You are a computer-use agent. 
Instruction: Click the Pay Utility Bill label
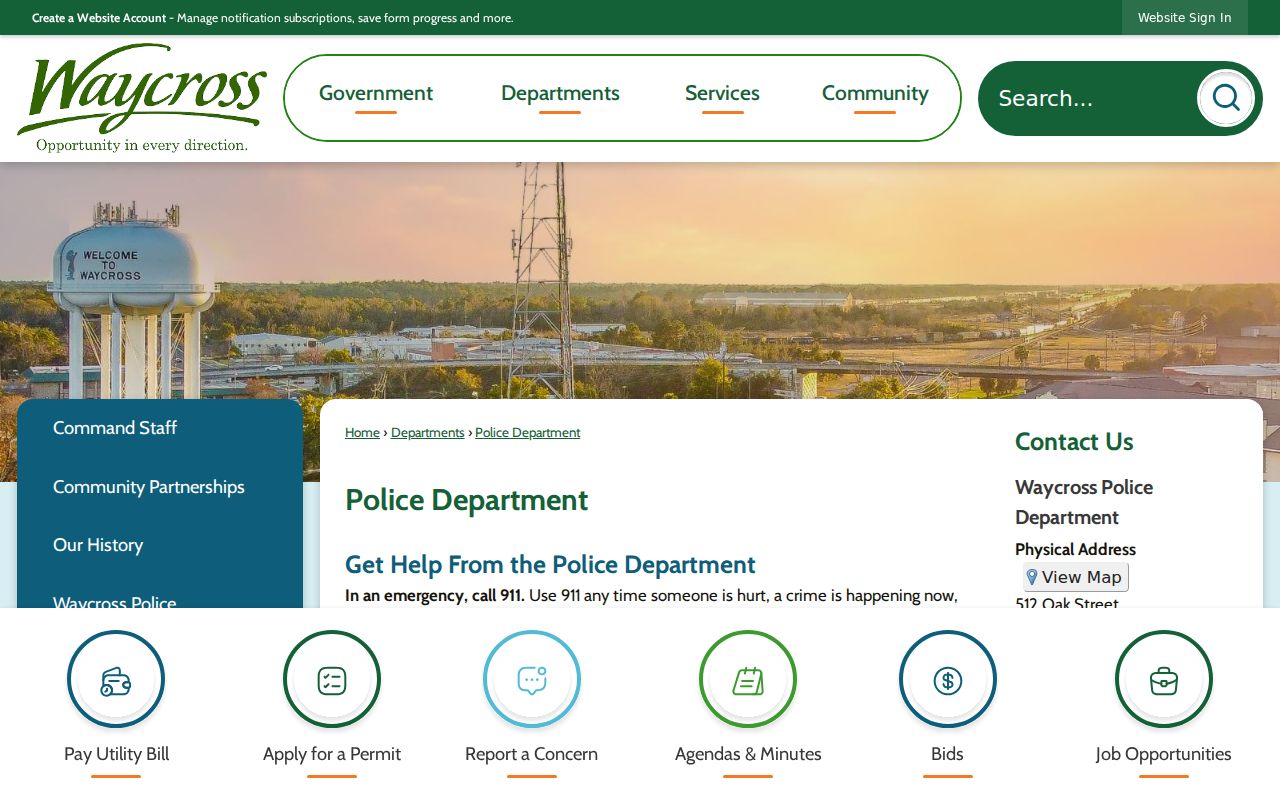[x=116, y=754]
